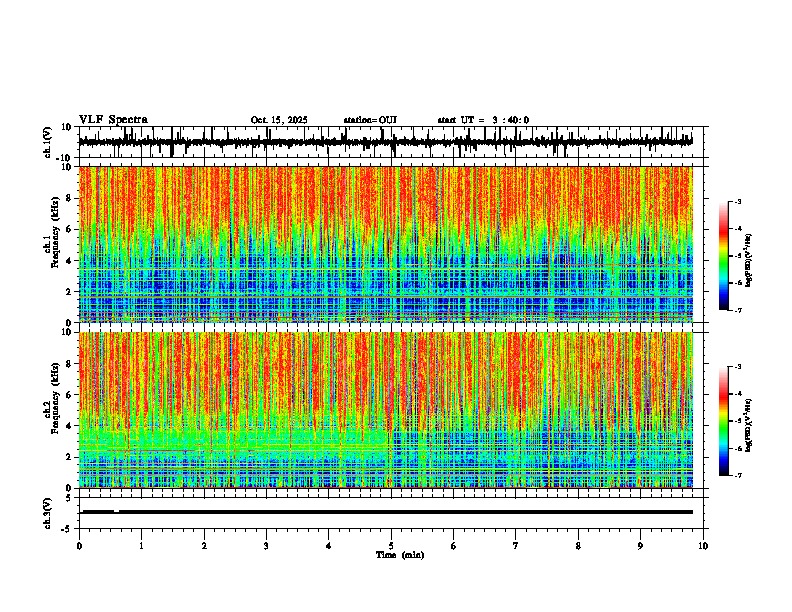Click the '4' kHz tick on ch.2 spectrogram
Screen dimensions: 792x612
pos(68,426)
